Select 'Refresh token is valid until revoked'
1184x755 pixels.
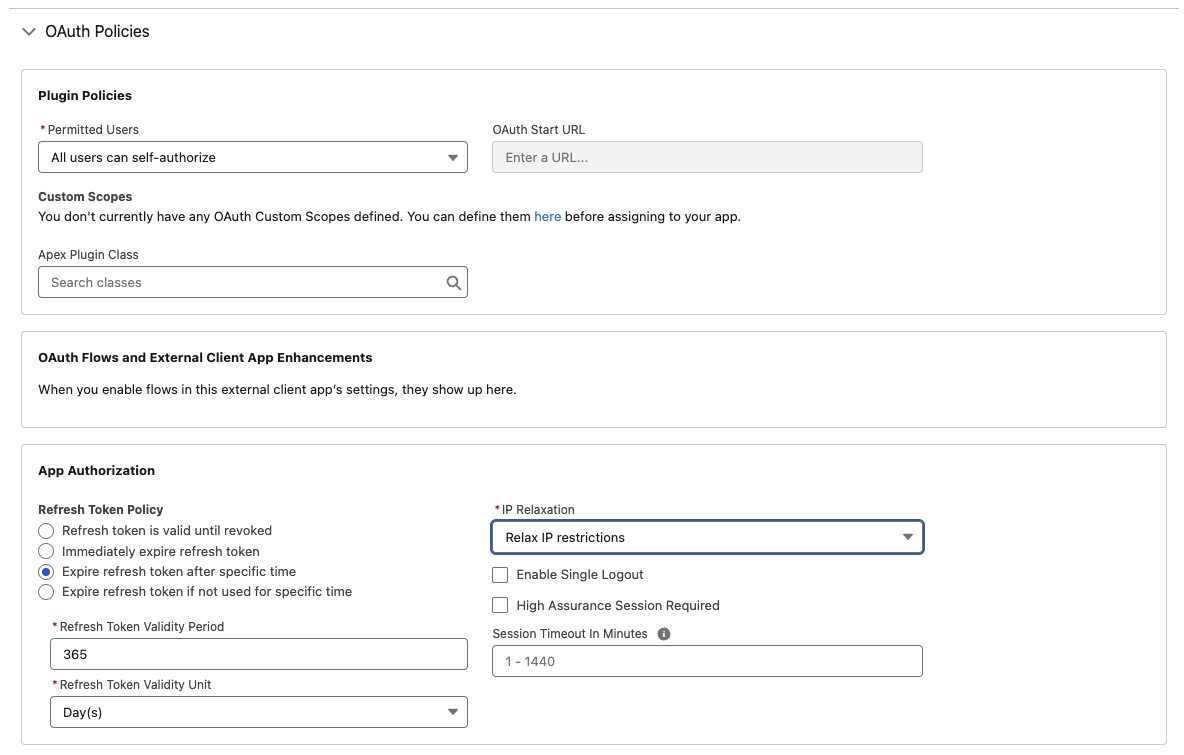pos(45,530)
